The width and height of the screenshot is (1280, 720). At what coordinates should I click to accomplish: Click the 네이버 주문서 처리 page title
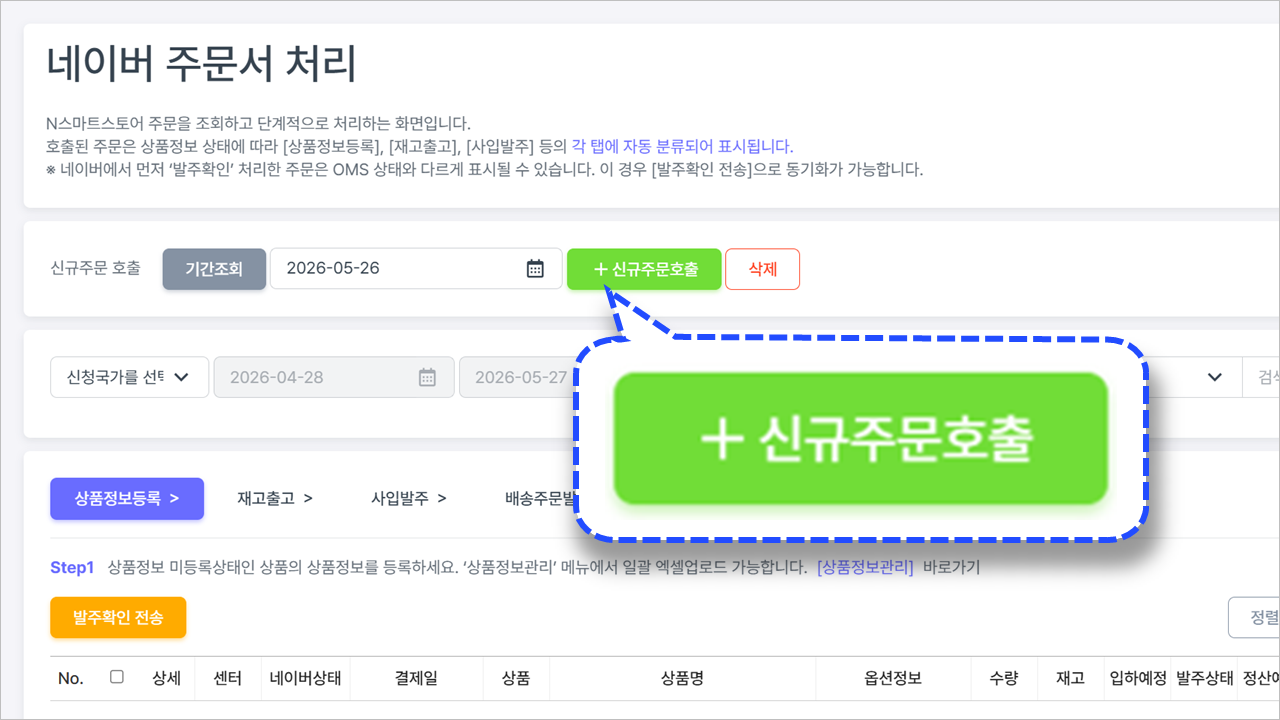[x=202, y=64]
